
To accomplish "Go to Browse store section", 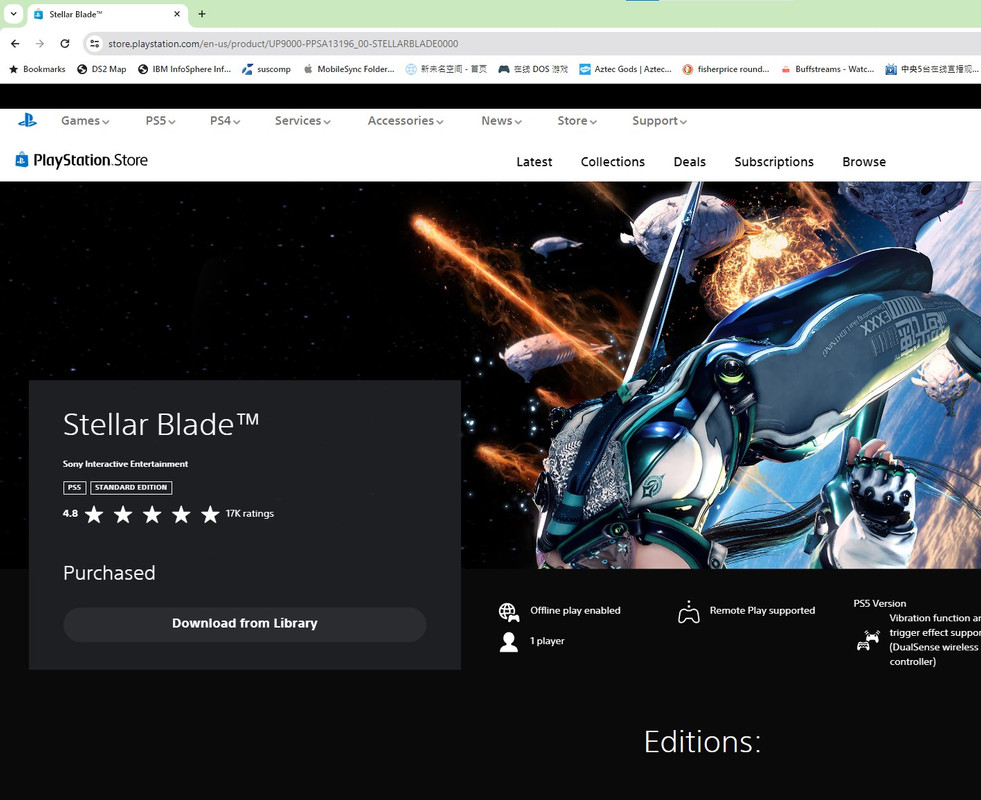I will 864,162.
